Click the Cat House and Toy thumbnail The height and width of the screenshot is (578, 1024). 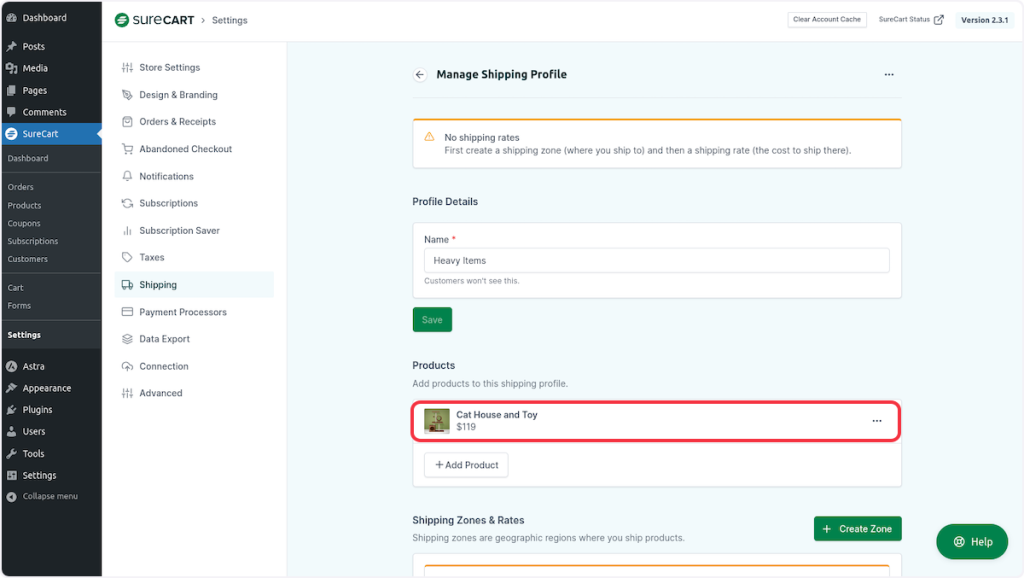(437, 421)
